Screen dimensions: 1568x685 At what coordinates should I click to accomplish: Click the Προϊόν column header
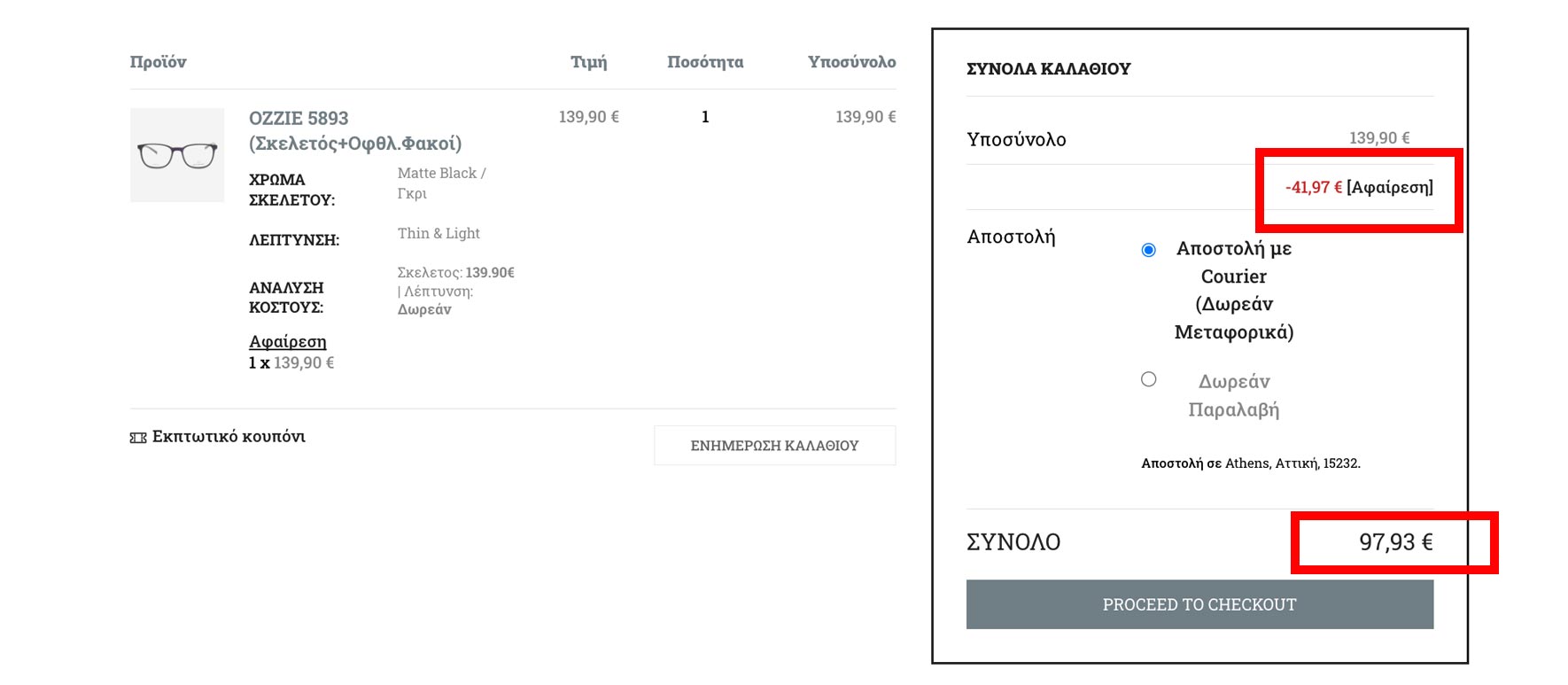[x=159, y=62]
